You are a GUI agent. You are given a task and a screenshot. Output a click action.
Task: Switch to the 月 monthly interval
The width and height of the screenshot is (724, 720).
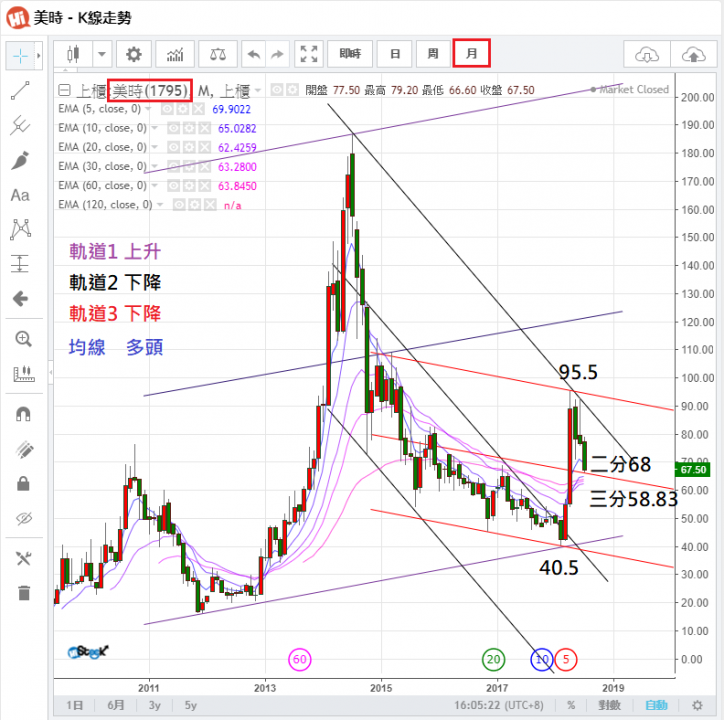click(471, 54)
